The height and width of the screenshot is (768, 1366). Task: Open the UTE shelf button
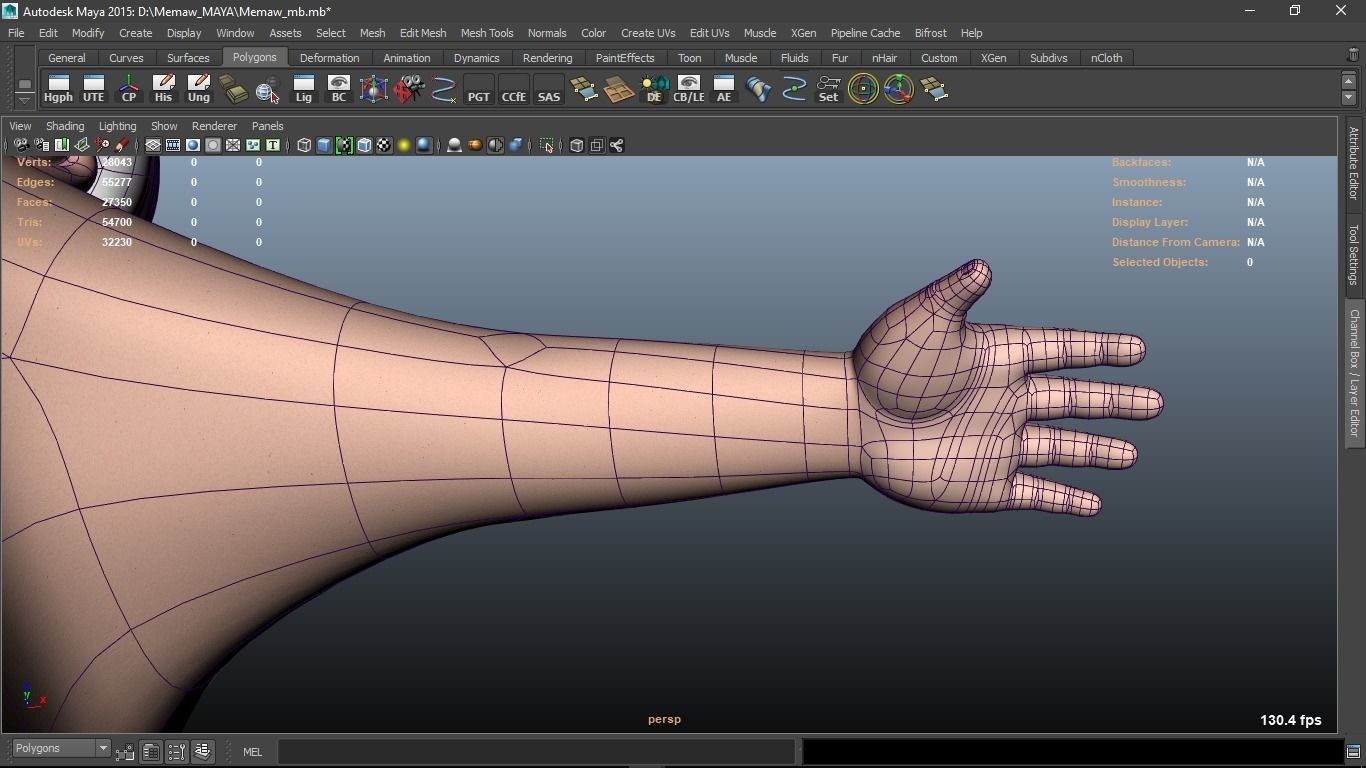click(x=93, y=89)
